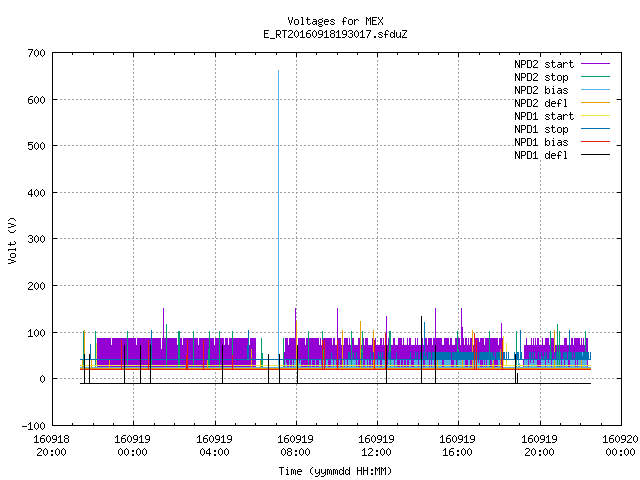640x480 pixels.
Task: Select the NPD1 defl legend label
Action: point(541,156)
